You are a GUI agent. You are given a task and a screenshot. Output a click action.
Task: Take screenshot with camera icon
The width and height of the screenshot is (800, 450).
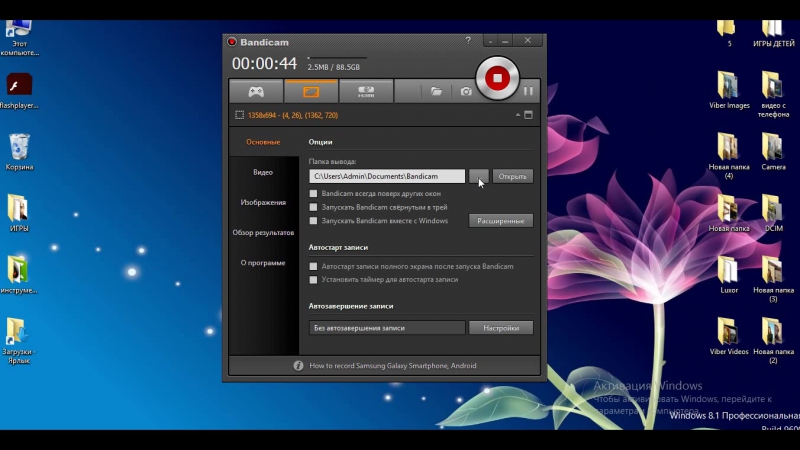[466, 91]
